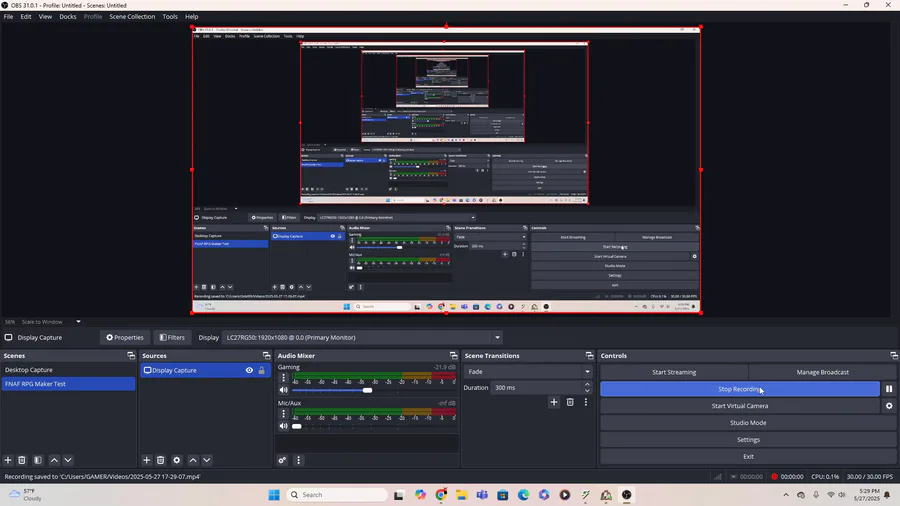Mute the Gaming audio source
900x506 pixels.
284,390
